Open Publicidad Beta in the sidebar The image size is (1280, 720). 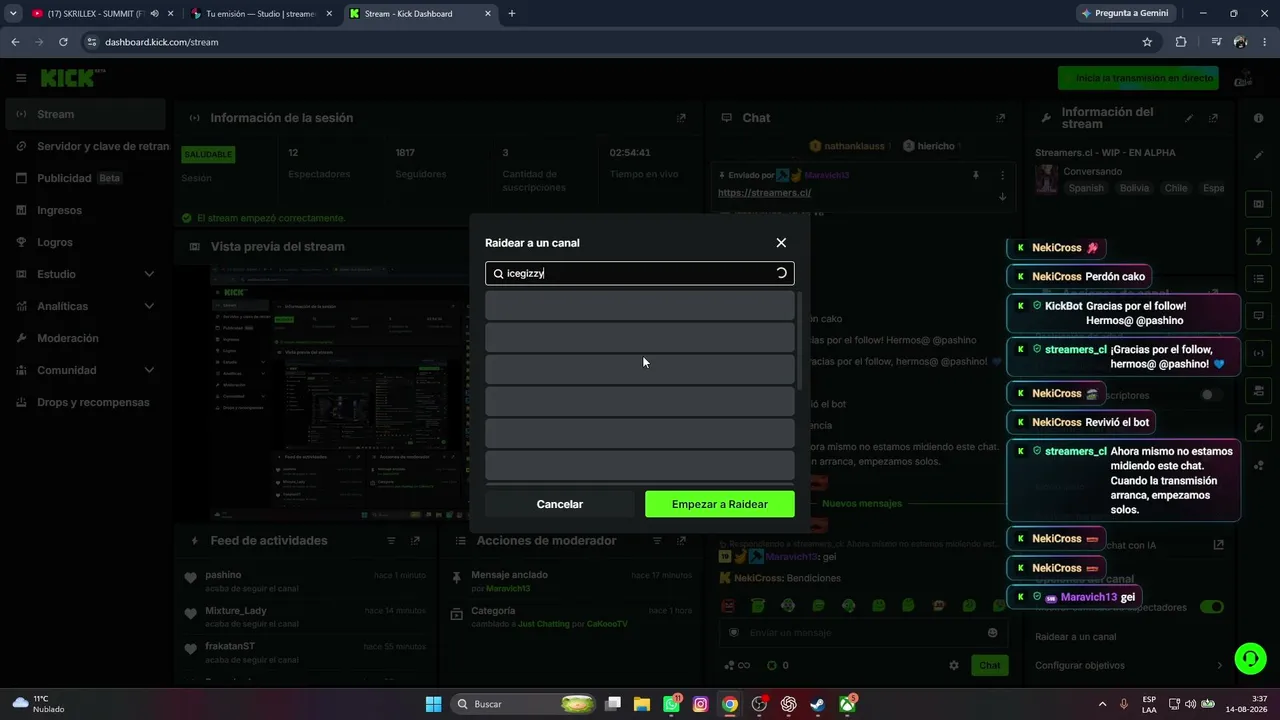pyautogui.click(x=85, y=178)
